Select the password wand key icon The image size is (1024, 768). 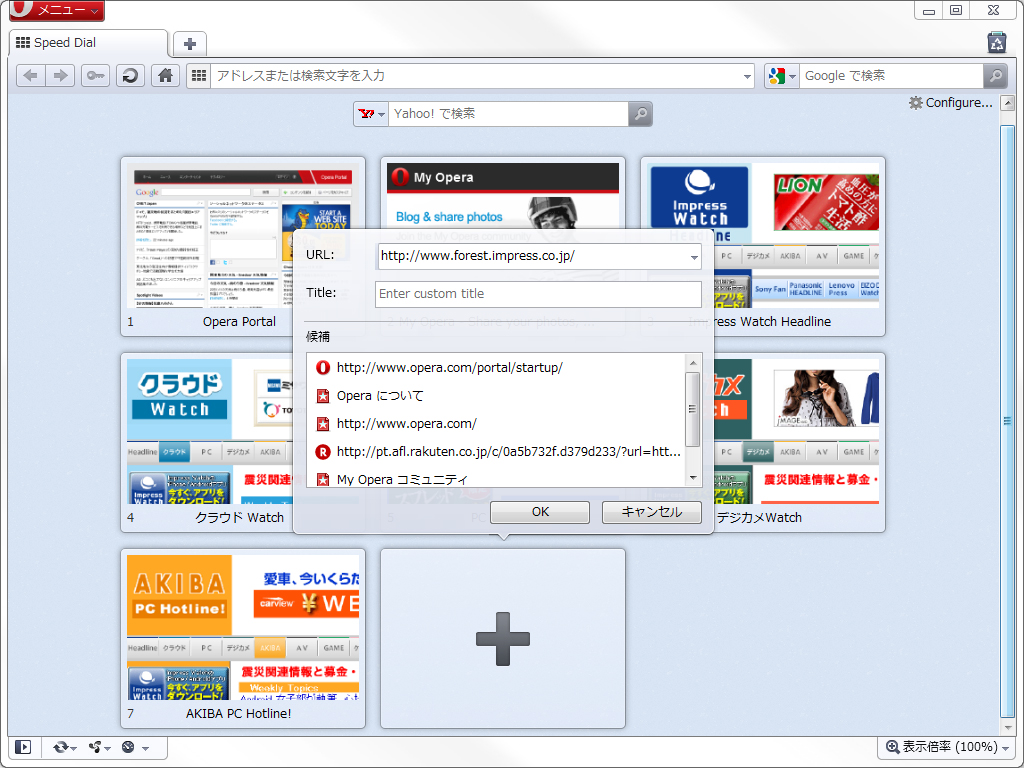(95, 75)
